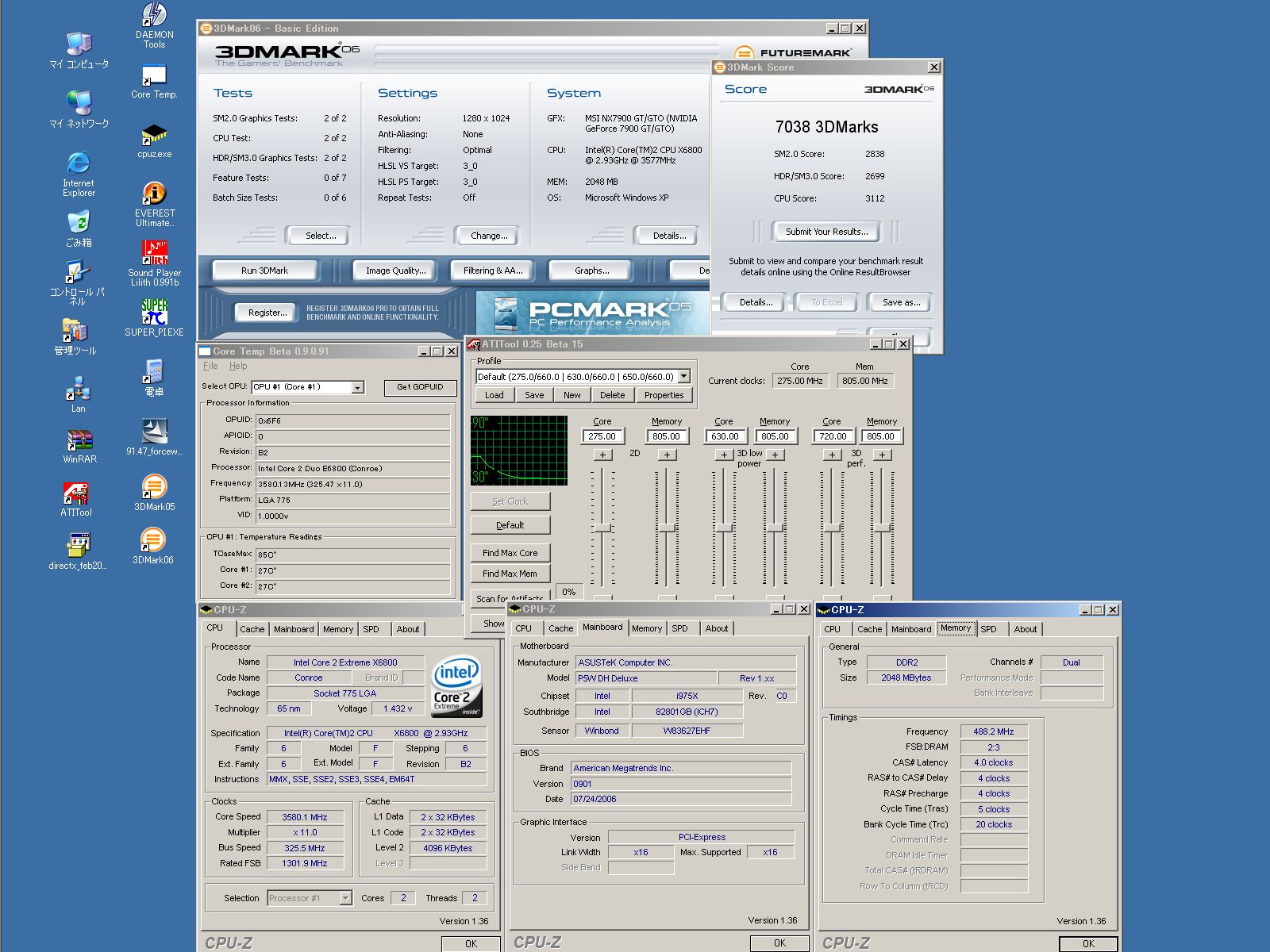Viewport: 1270px width, 952px height.
Task: Open Internet Explorer desktop icon
Action: coord(79,163)
